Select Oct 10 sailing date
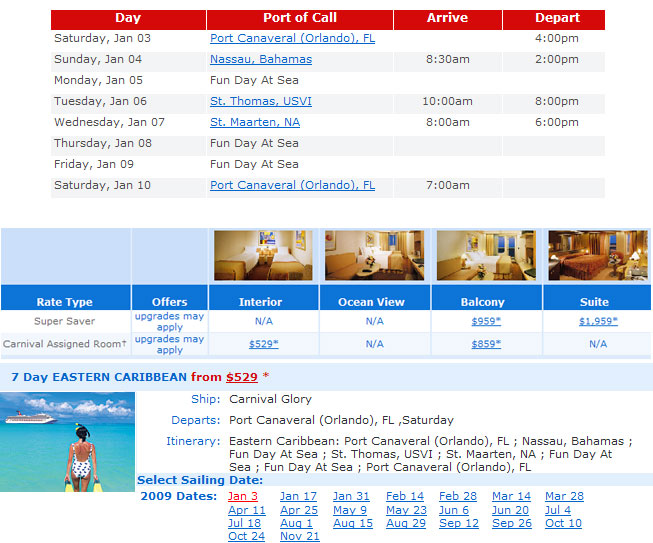Screen dimensions: 653x543 click(x=563, y=523)
